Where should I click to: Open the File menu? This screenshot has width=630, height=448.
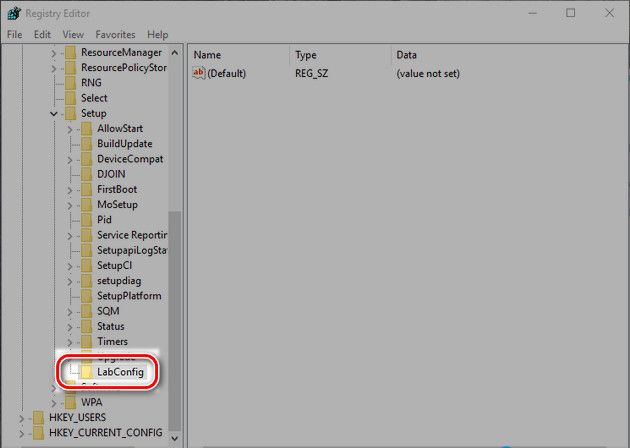[x=14, y=35]
